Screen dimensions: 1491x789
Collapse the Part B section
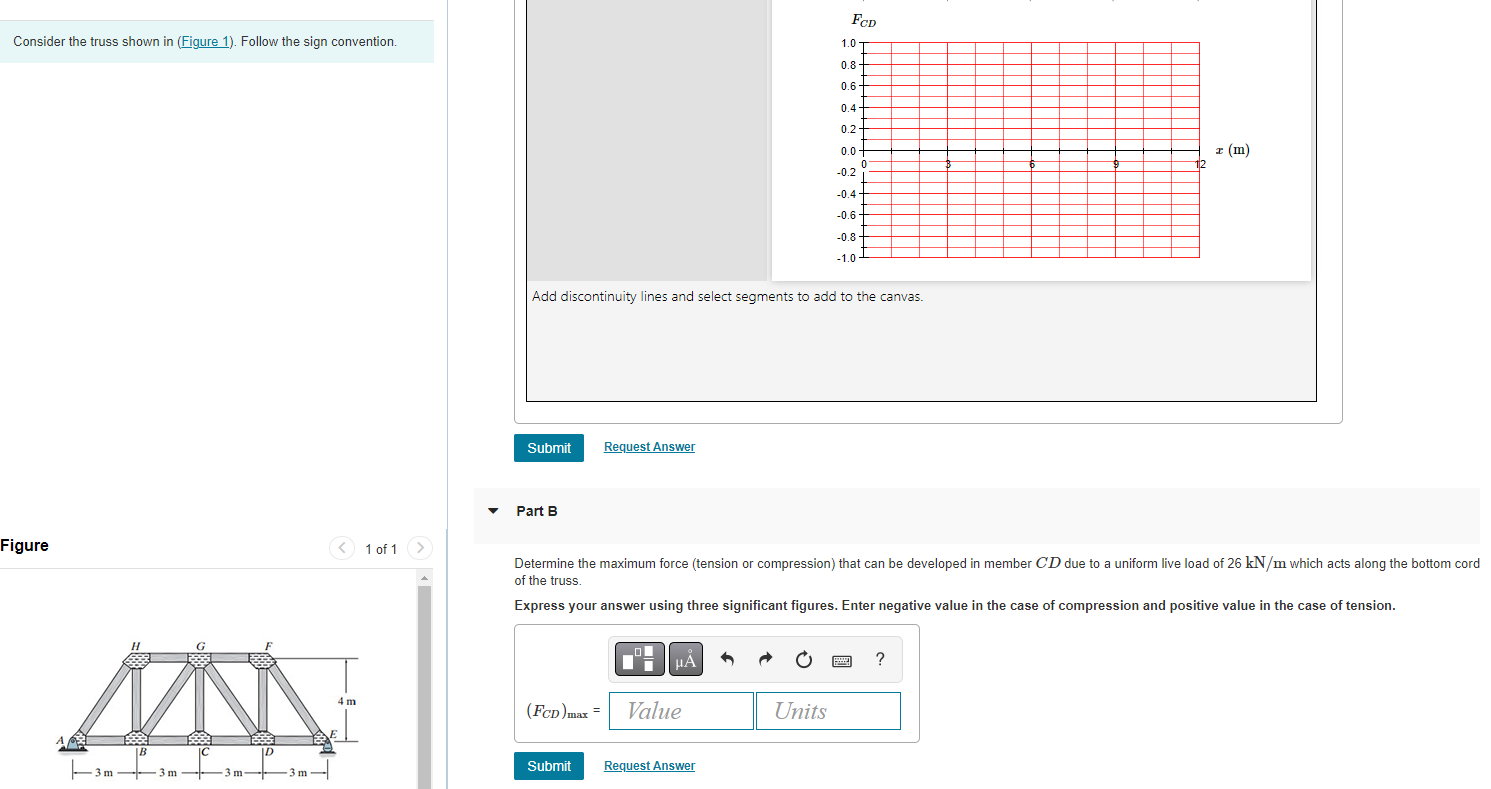[493, 510]
